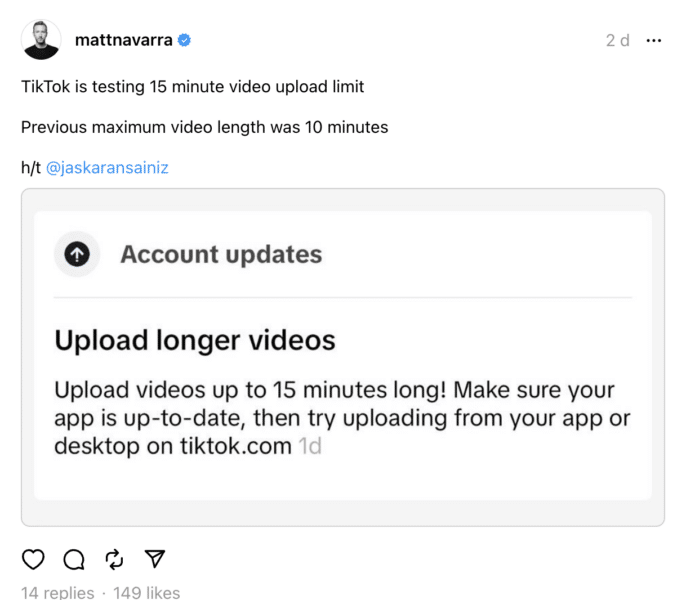Click the Upload longer videos heading
Image resolution: width=695 pixels, height=600 pixels.
195,340
